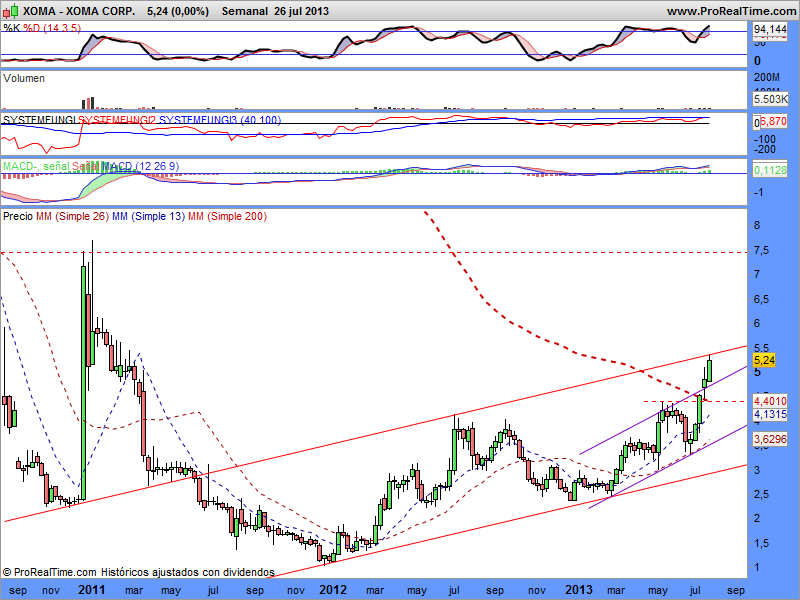Select the 5.503K volume value tag
This screenshot has height=600, width=800.
click(x=770, y=99)
